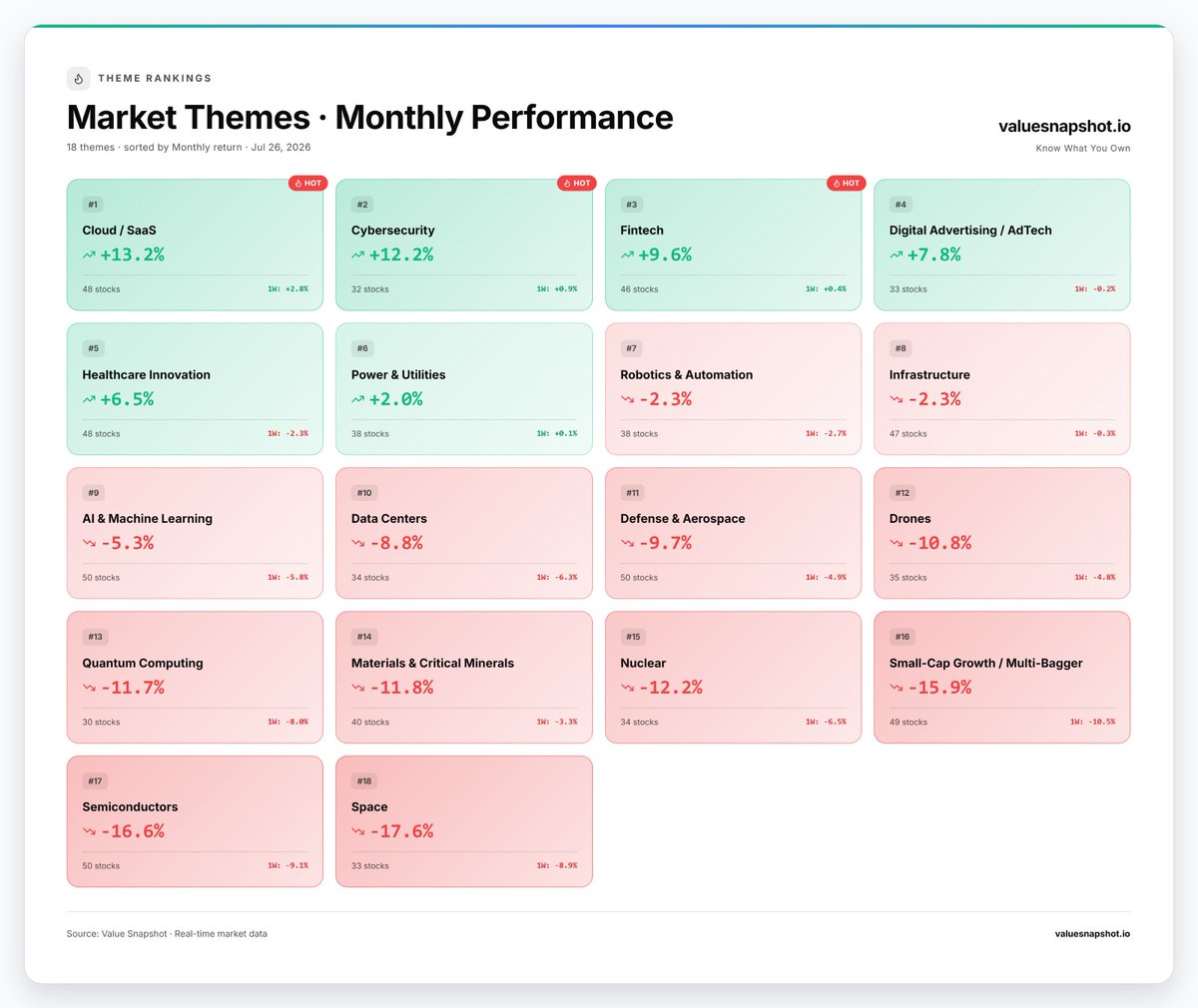Click the downtrend arrow on AI & Machine Learning
1198x1008 pixels.
point(89,544)
